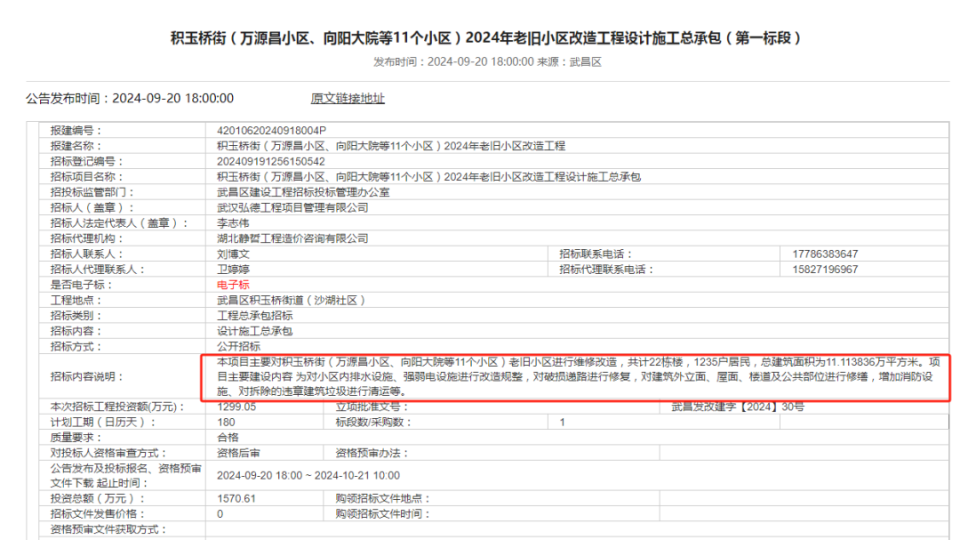
Task: Click the 招标内容 value 设计施工总承包
Action: pyautogui.click(x=255, y=331)
